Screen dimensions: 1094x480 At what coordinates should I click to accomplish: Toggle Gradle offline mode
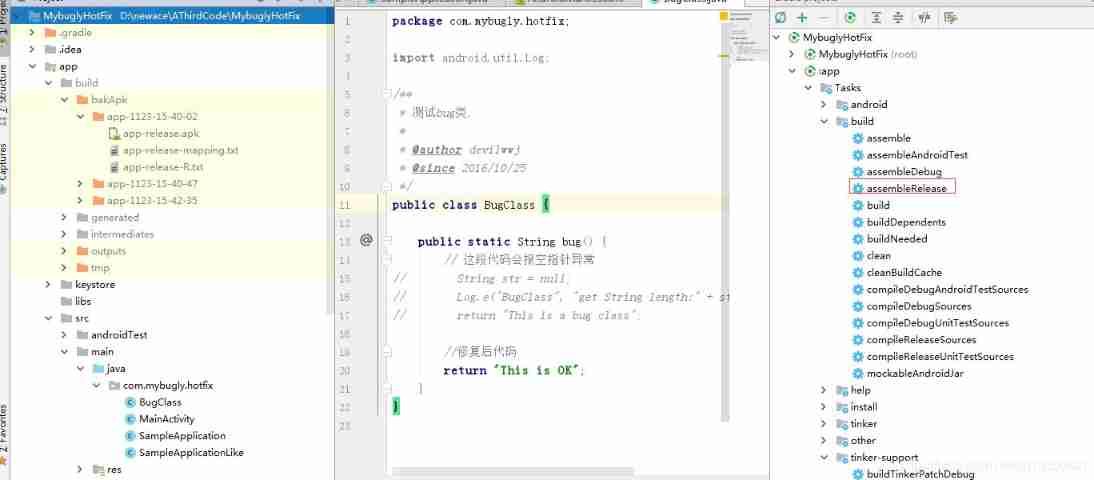925,18
